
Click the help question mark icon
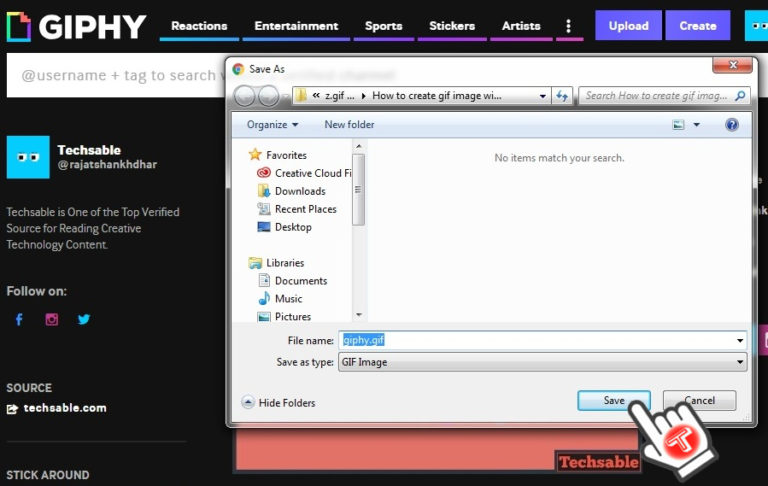pos(732,125)
